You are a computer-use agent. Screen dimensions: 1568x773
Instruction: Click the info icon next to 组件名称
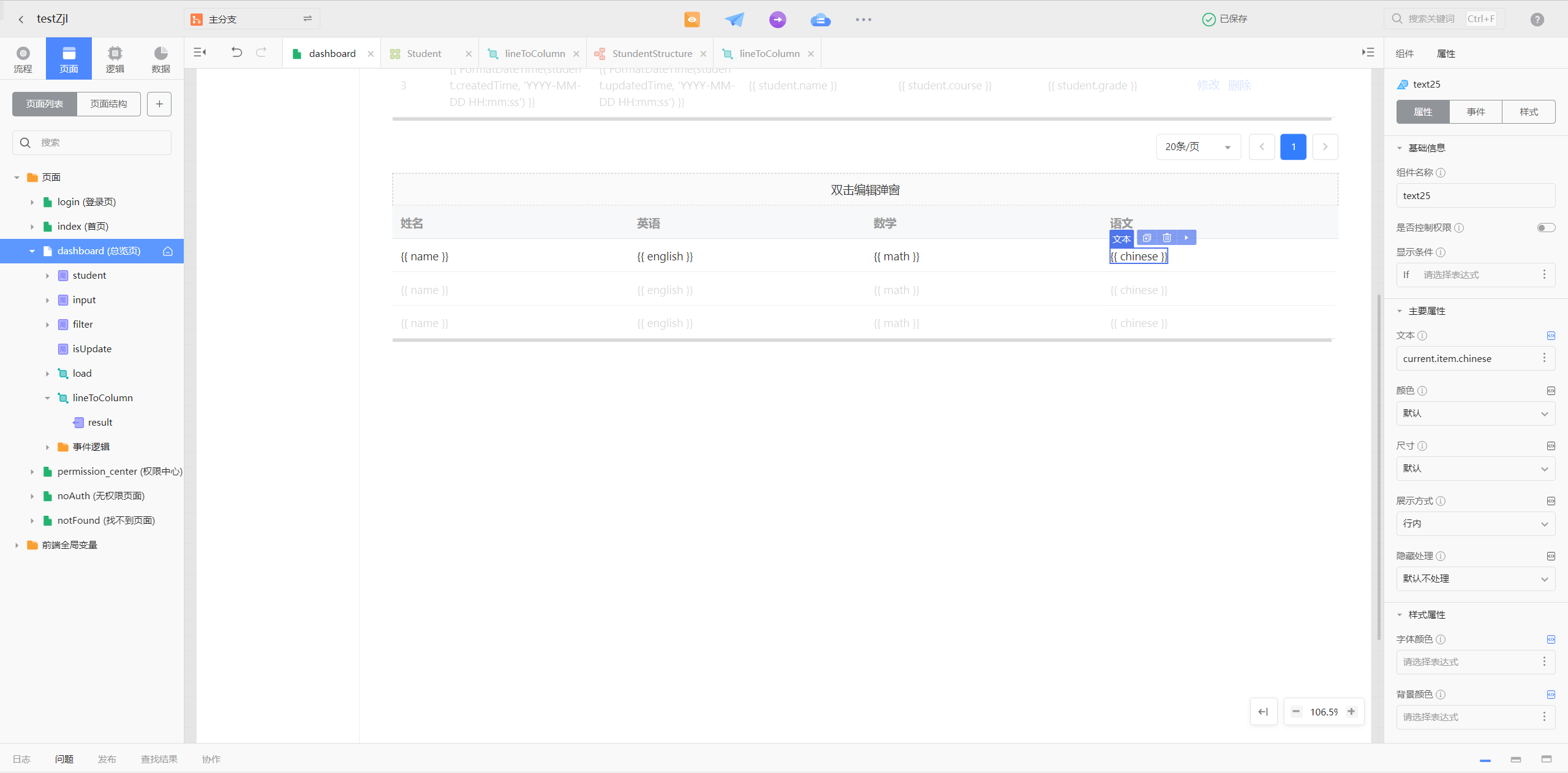1441,173
